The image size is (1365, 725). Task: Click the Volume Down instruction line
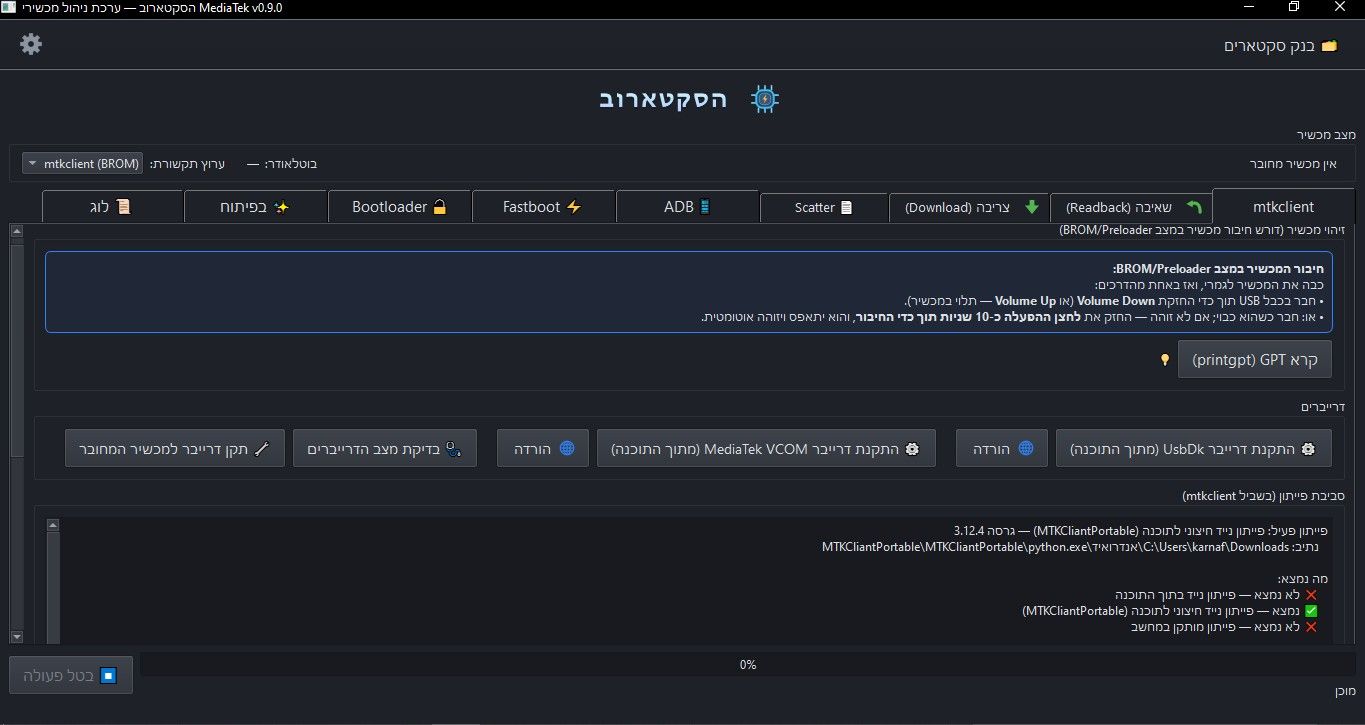[x=1112, y=301]
